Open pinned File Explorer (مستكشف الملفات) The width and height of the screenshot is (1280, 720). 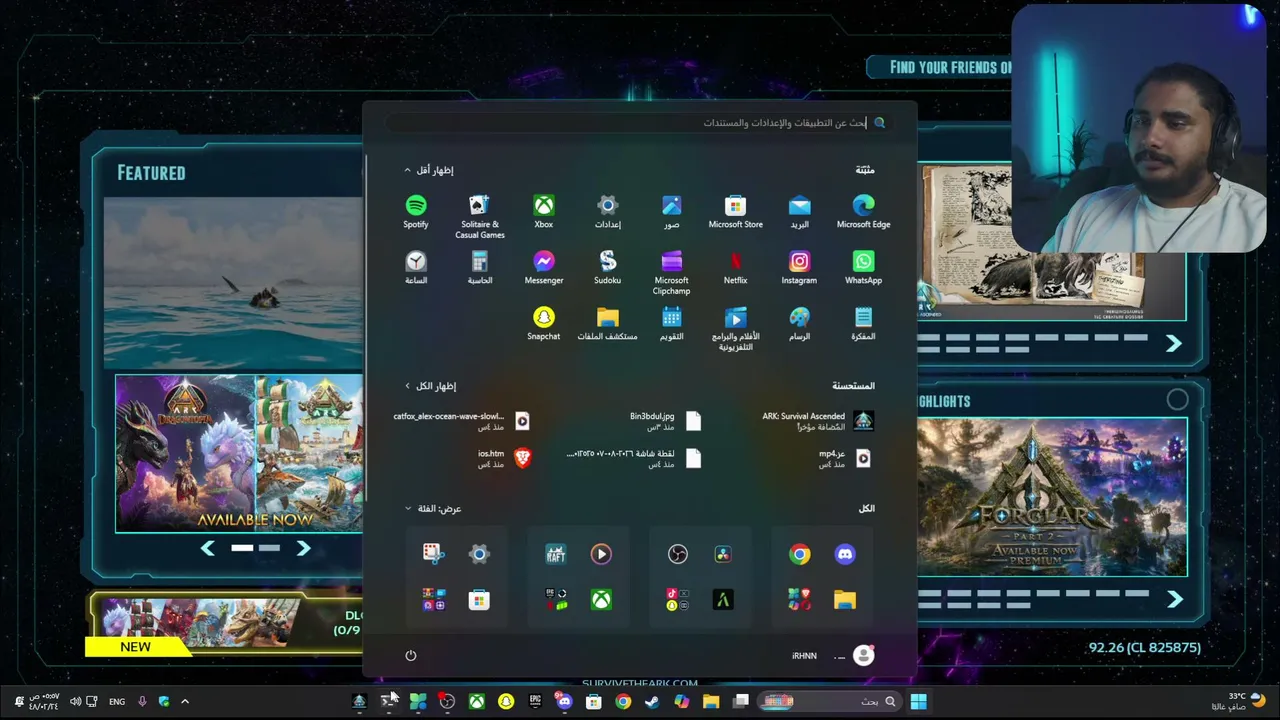(607, 324)
